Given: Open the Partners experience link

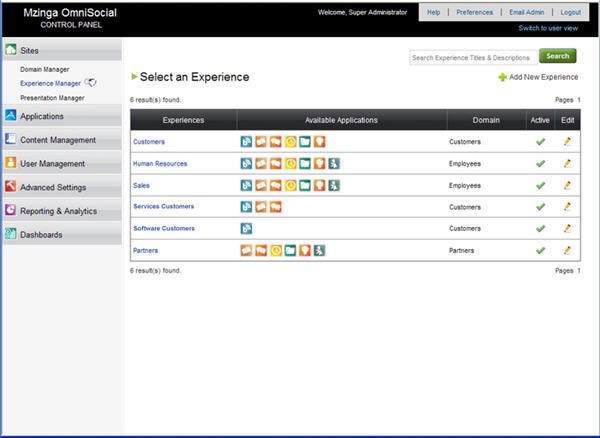Looking at the screenshot, I should 145,251.
